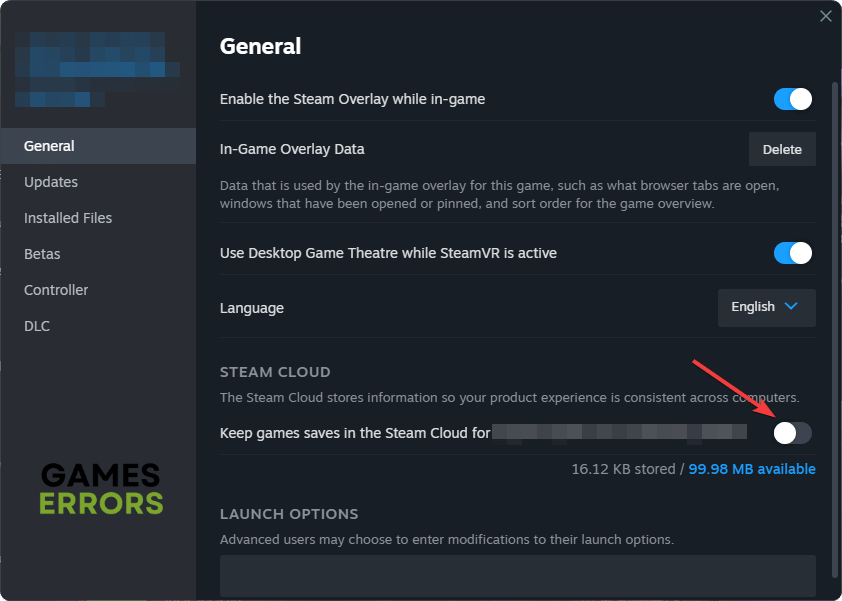Close the properties window with the X
The image size is (842, 601).
[825, 16]
